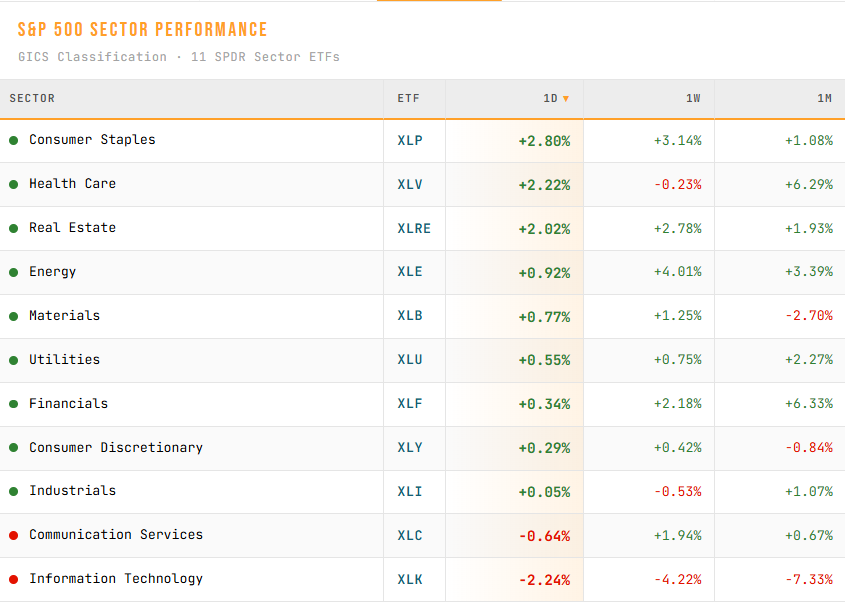Toggle the 1D column sort arrow
This screenshot has width=845, height=602.
point(565,99)
